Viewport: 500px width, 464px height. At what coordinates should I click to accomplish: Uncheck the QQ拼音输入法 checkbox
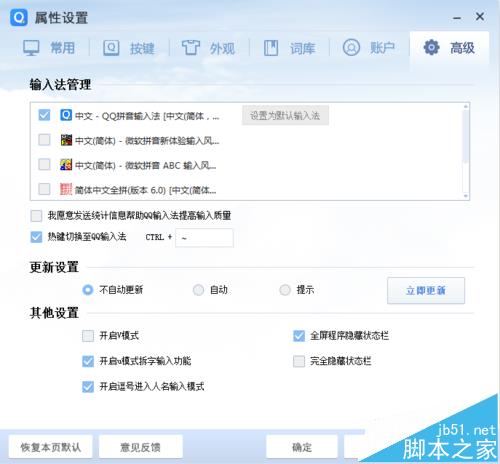point(44,115)
